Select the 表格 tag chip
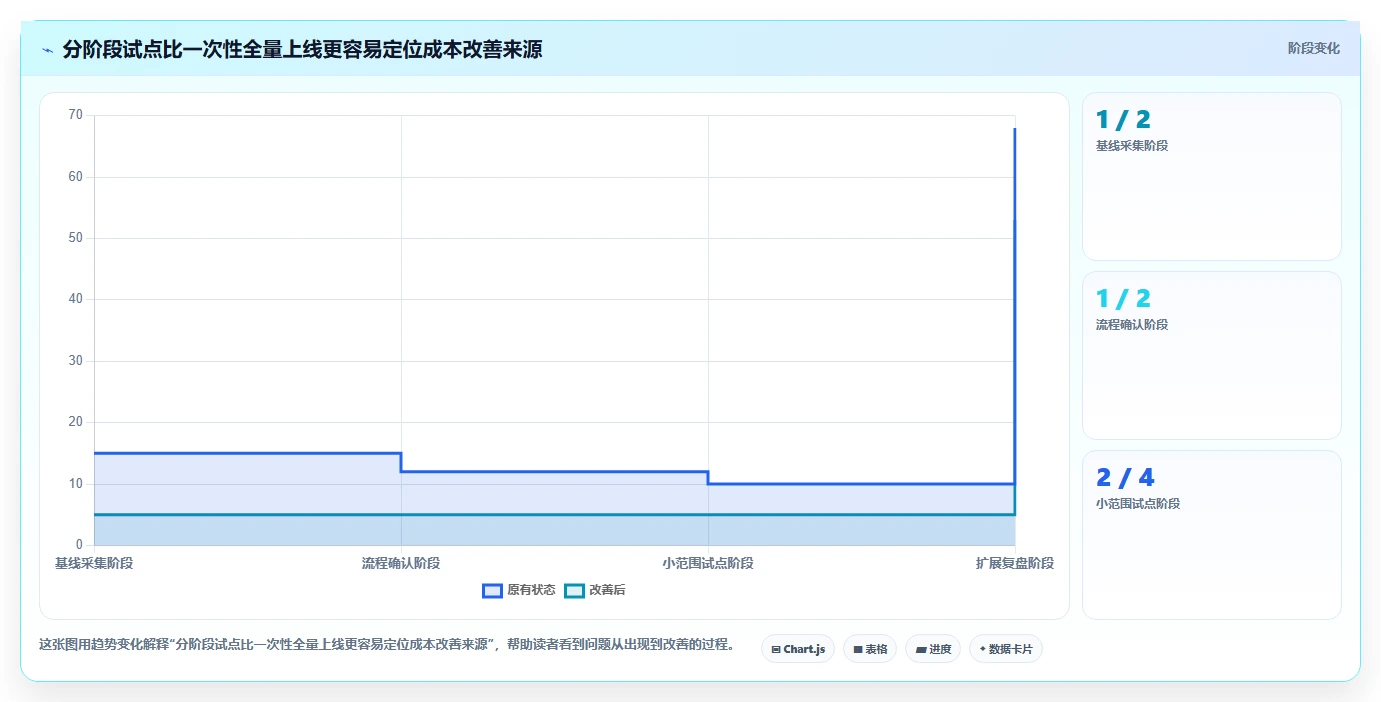Image resolution: width=1381 pixels, height=702 pixels. pyautogui.click(x=870, y=649)
